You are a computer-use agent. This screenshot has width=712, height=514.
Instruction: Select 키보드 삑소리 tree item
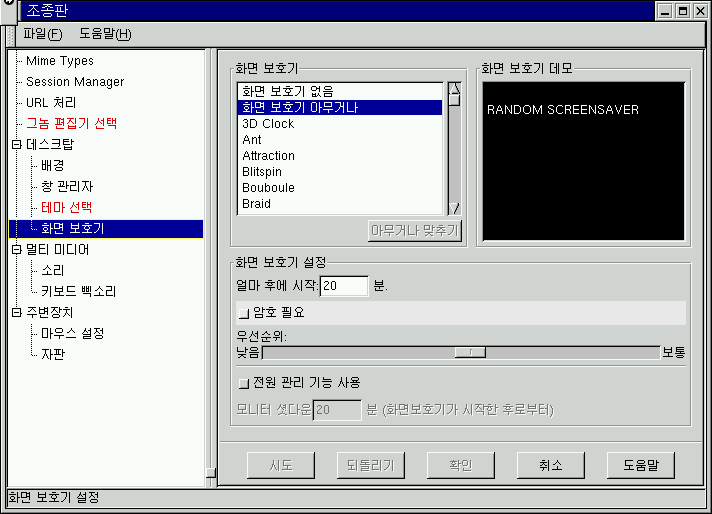[78, 292]
